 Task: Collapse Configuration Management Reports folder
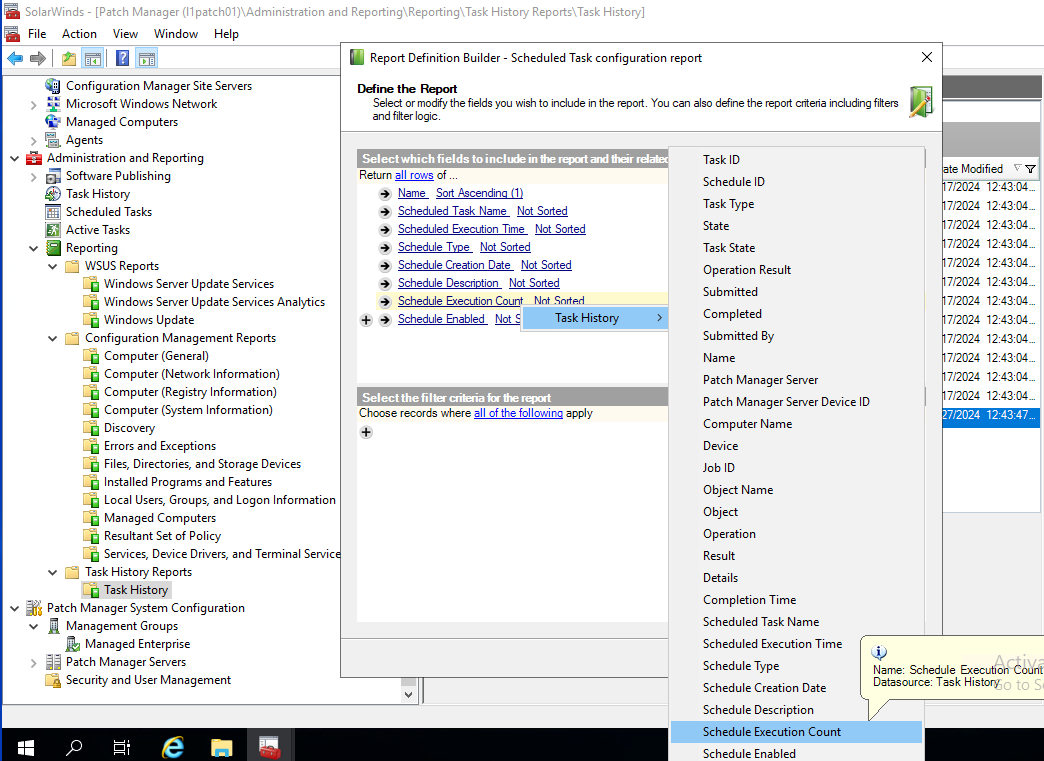click(53, 338)
